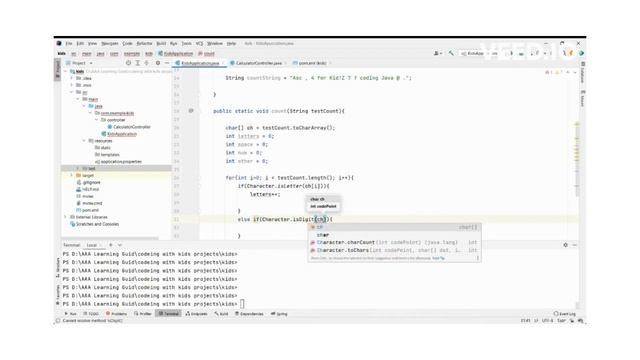This screenshot has height=360, width=640.
Task: Collapse the com.example.kids package
Action: [x=90, y=113]
